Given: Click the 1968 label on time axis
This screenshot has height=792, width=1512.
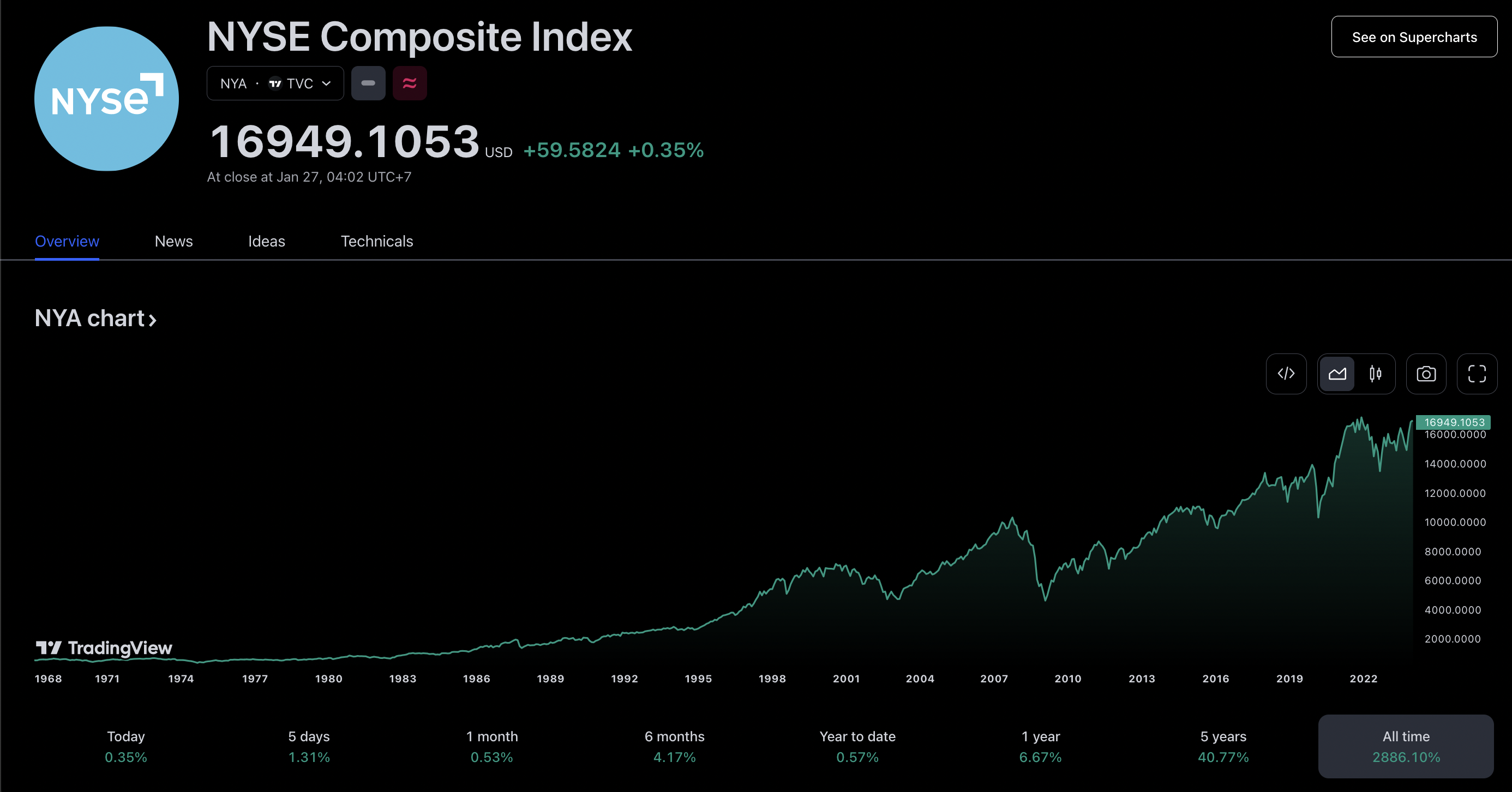Looking at the screenshot, I should pos(48,679).
